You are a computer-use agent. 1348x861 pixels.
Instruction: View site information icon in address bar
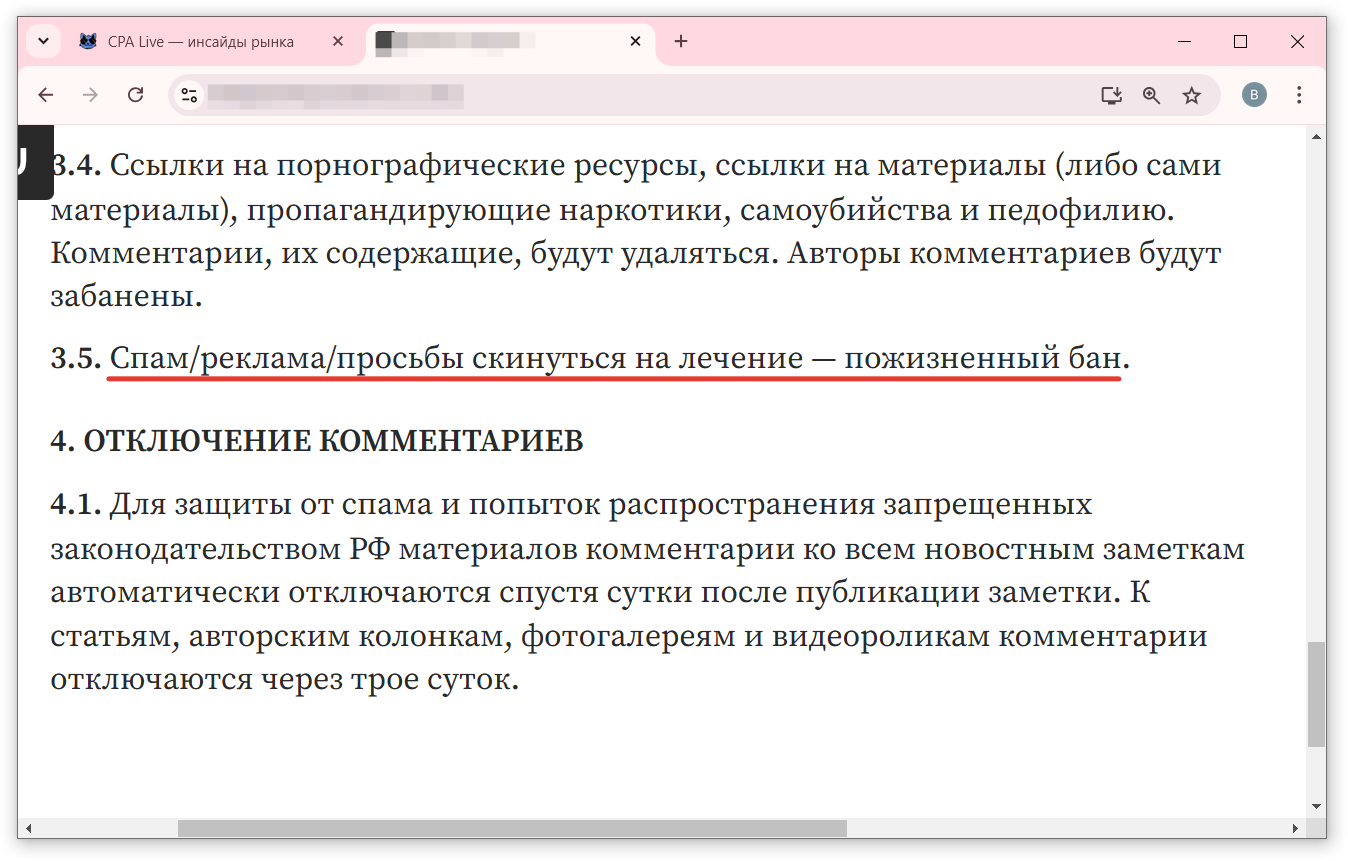point(189,95)
